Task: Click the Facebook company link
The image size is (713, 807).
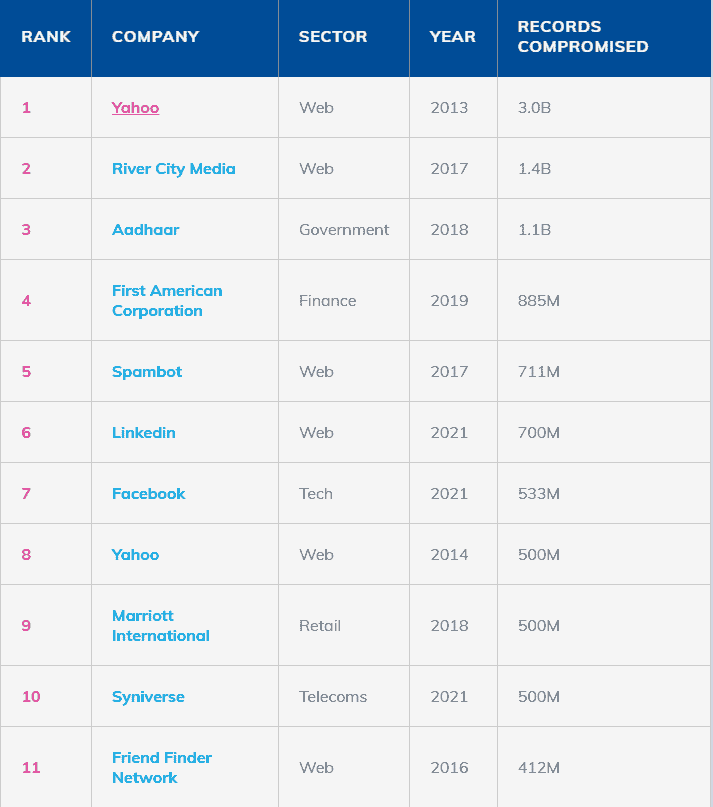Action: tap(148, 493)
